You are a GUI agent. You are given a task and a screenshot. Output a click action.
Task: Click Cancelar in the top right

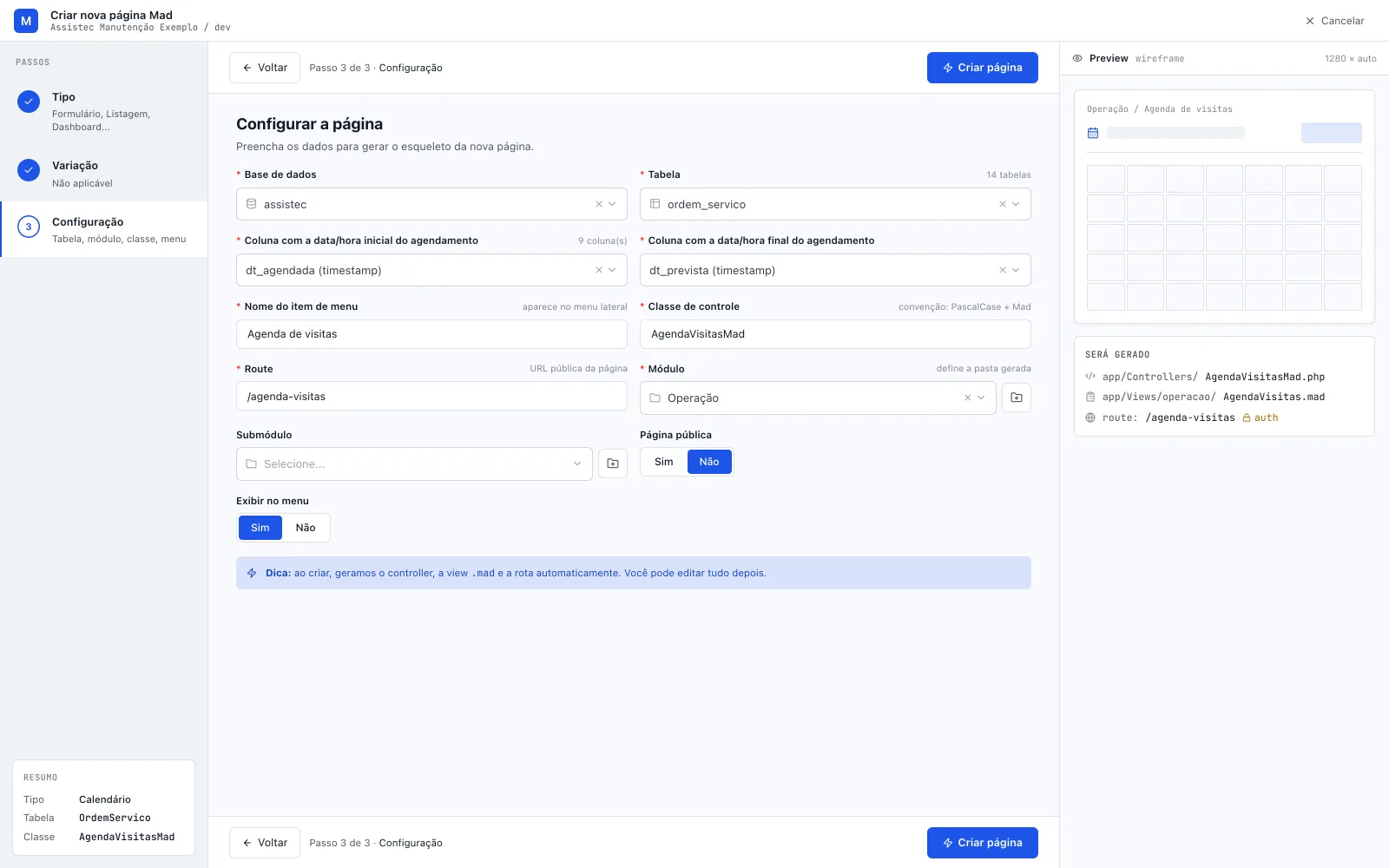1335,21
